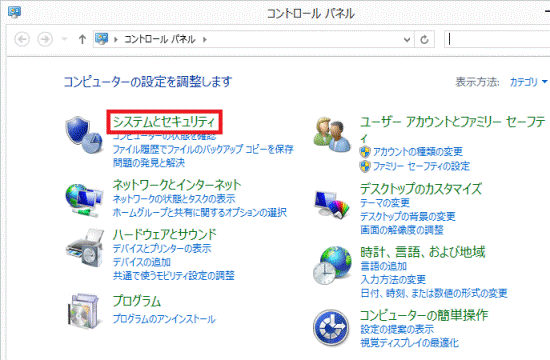Open デスクトップのカスタマイズ category
Screen dimensions: 550x360
421,189
